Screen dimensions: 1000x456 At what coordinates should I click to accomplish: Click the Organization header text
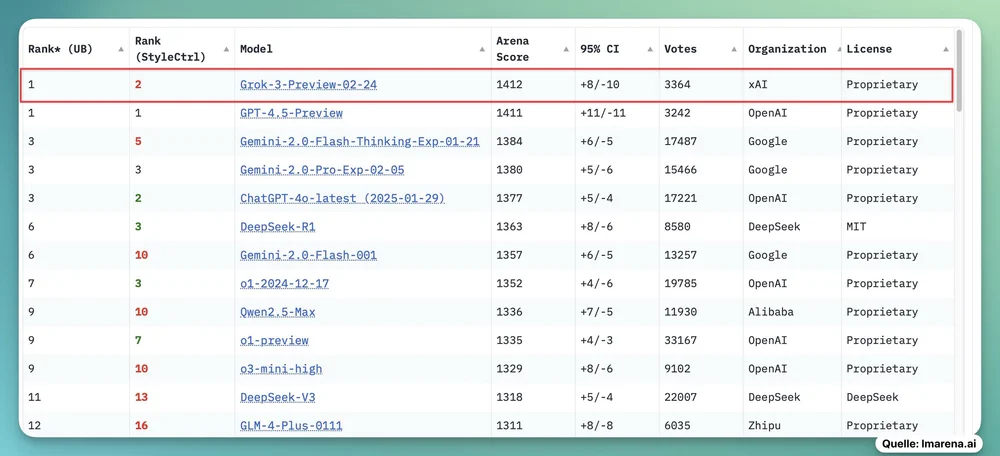(x=787, y=49)
